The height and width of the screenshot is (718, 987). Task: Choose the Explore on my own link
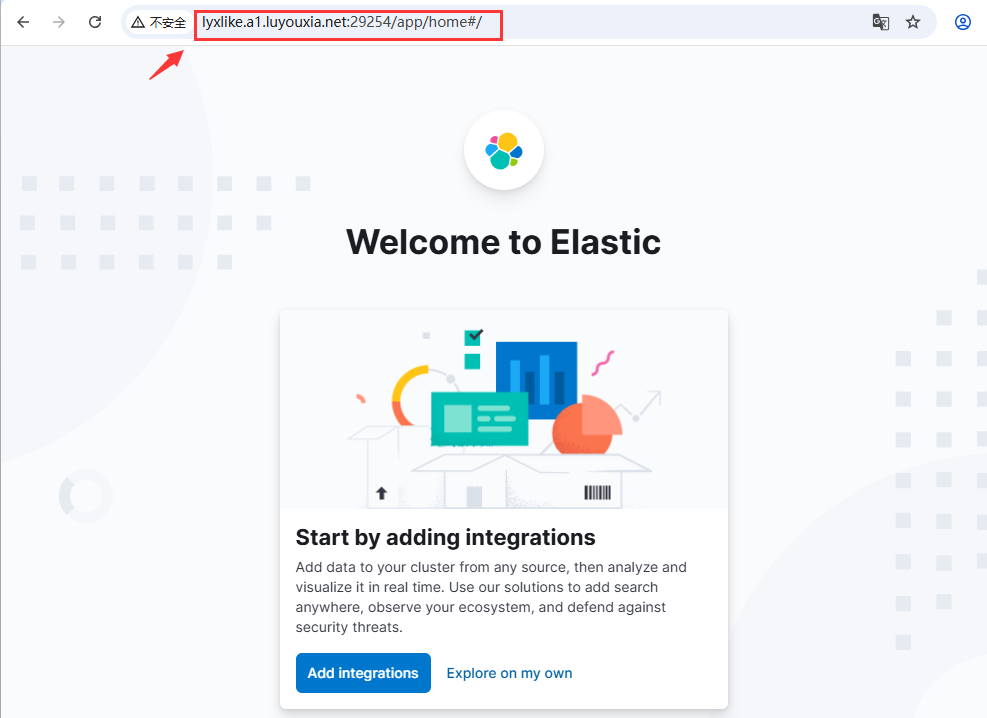click(x=509, y=673)
